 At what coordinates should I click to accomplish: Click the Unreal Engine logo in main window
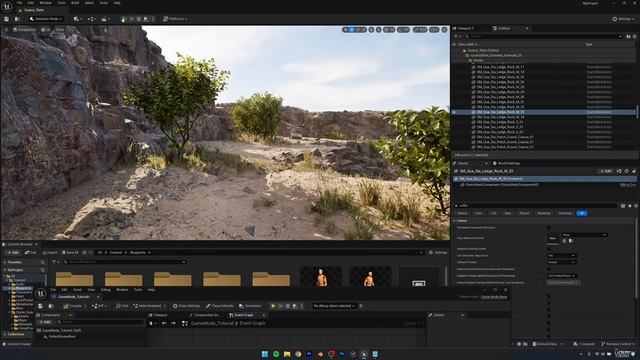pyautogui.click(x=7, y=6)
